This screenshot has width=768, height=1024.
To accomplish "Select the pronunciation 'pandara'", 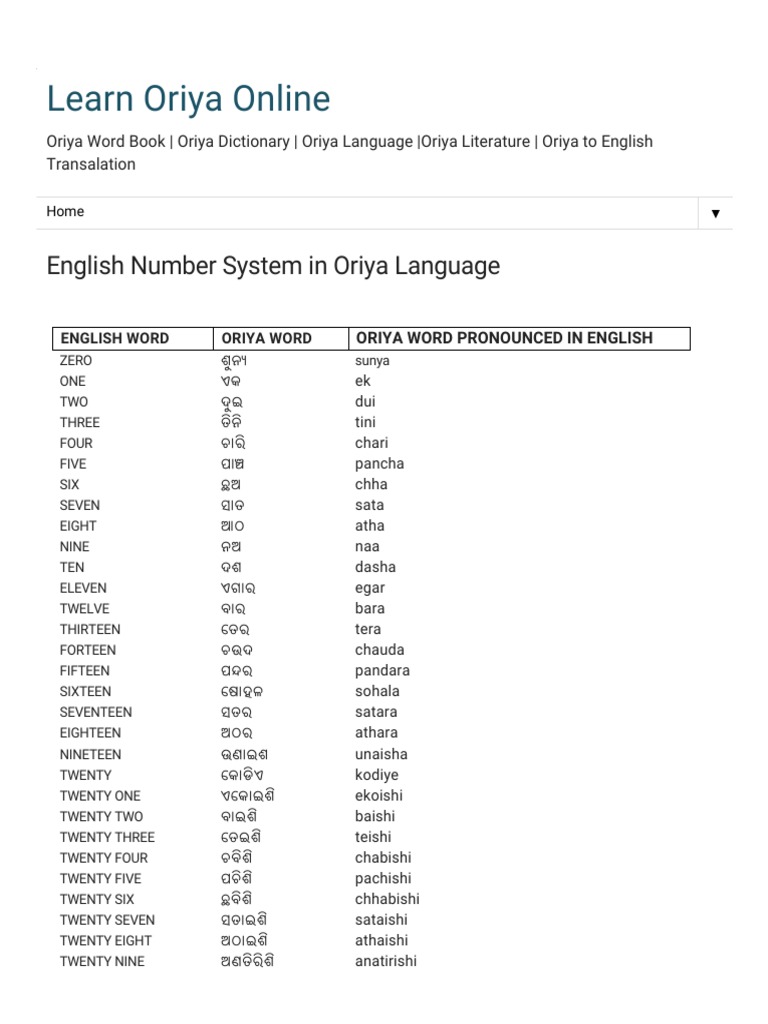I will coord(383,671).
